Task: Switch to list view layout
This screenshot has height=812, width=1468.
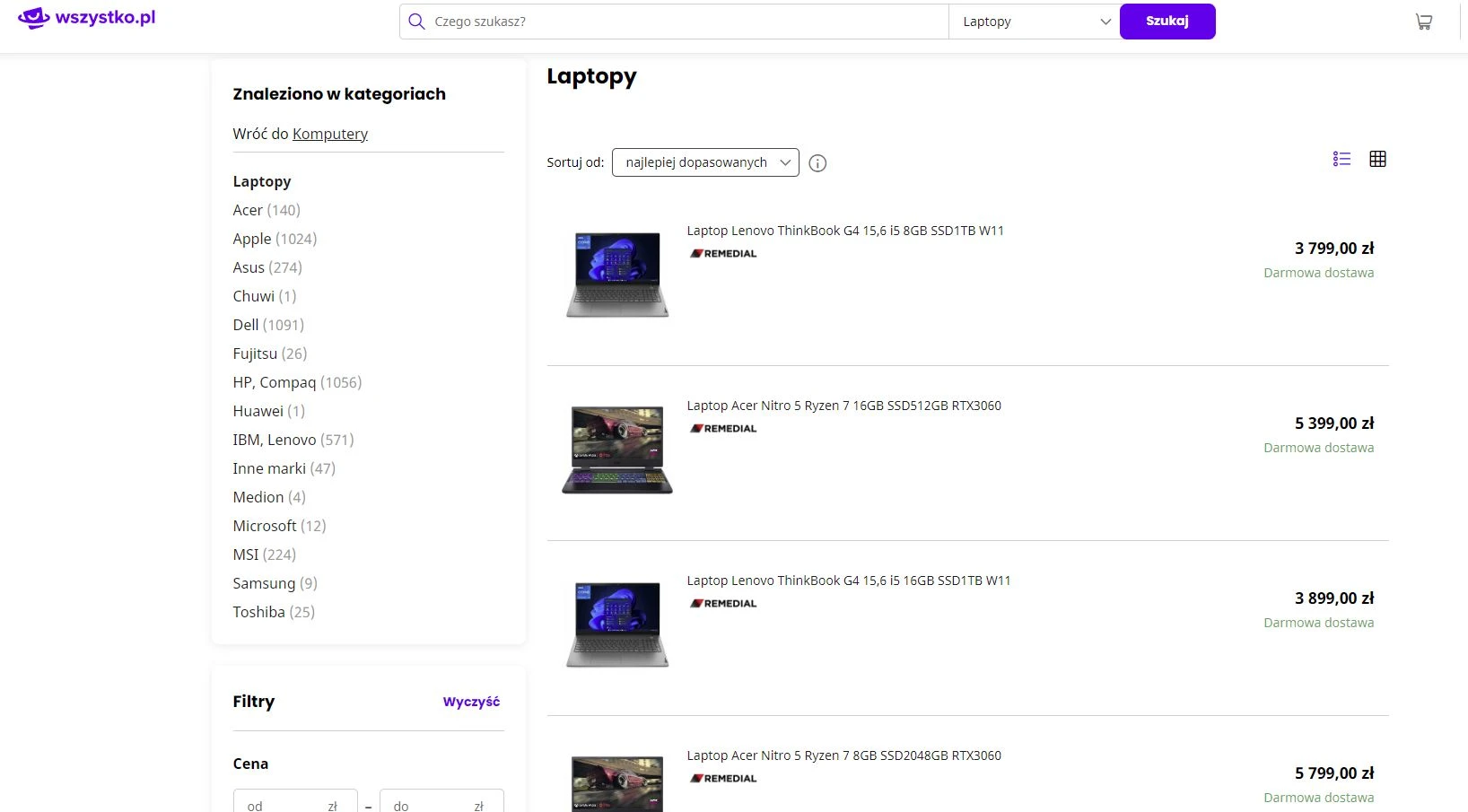Action: pyautogui.click(x=1341, y=159)
